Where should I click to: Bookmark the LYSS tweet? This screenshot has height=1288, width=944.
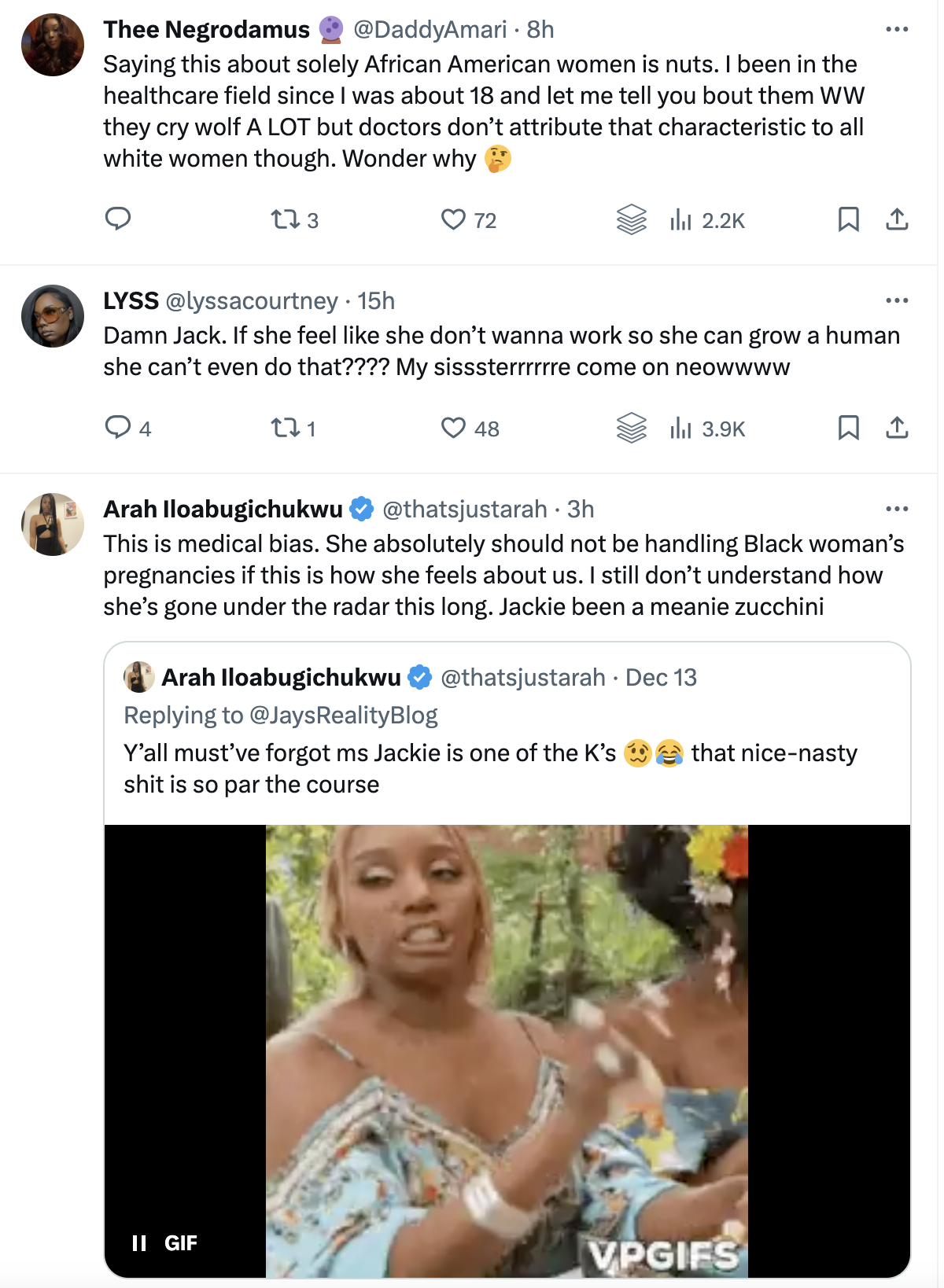point(848,429)
